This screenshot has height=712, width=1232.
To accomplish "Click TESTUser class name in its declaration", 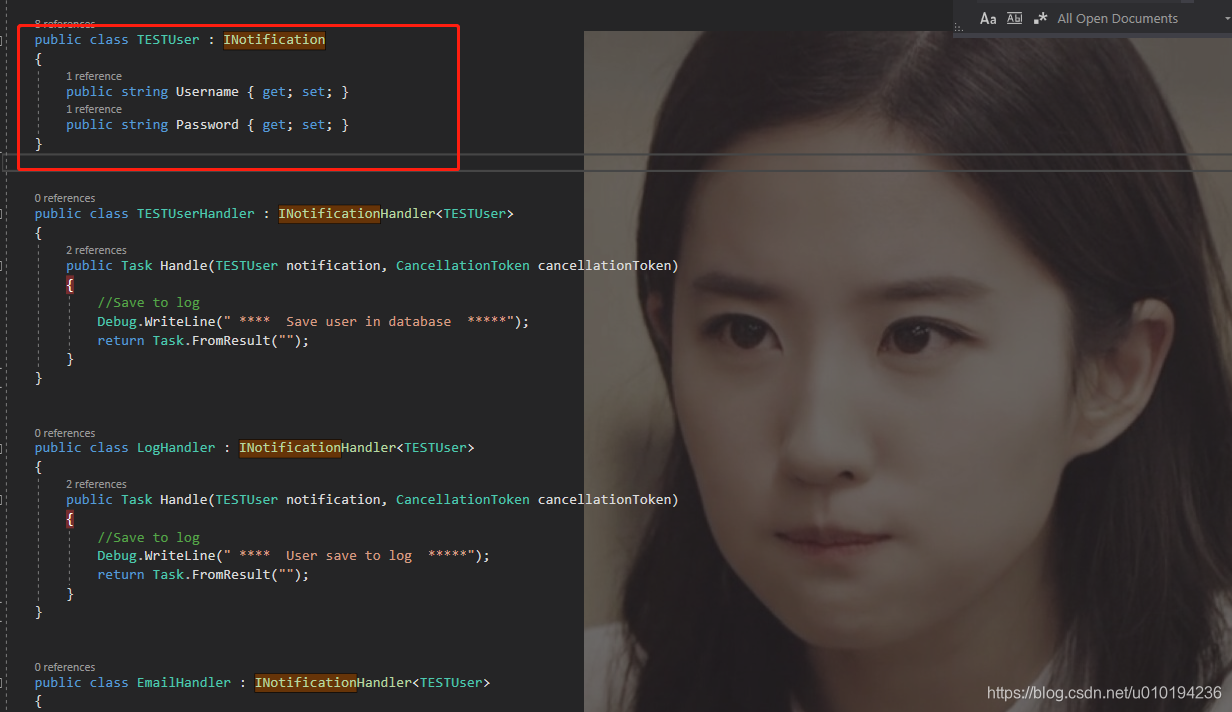I will (x=168, y=40).
